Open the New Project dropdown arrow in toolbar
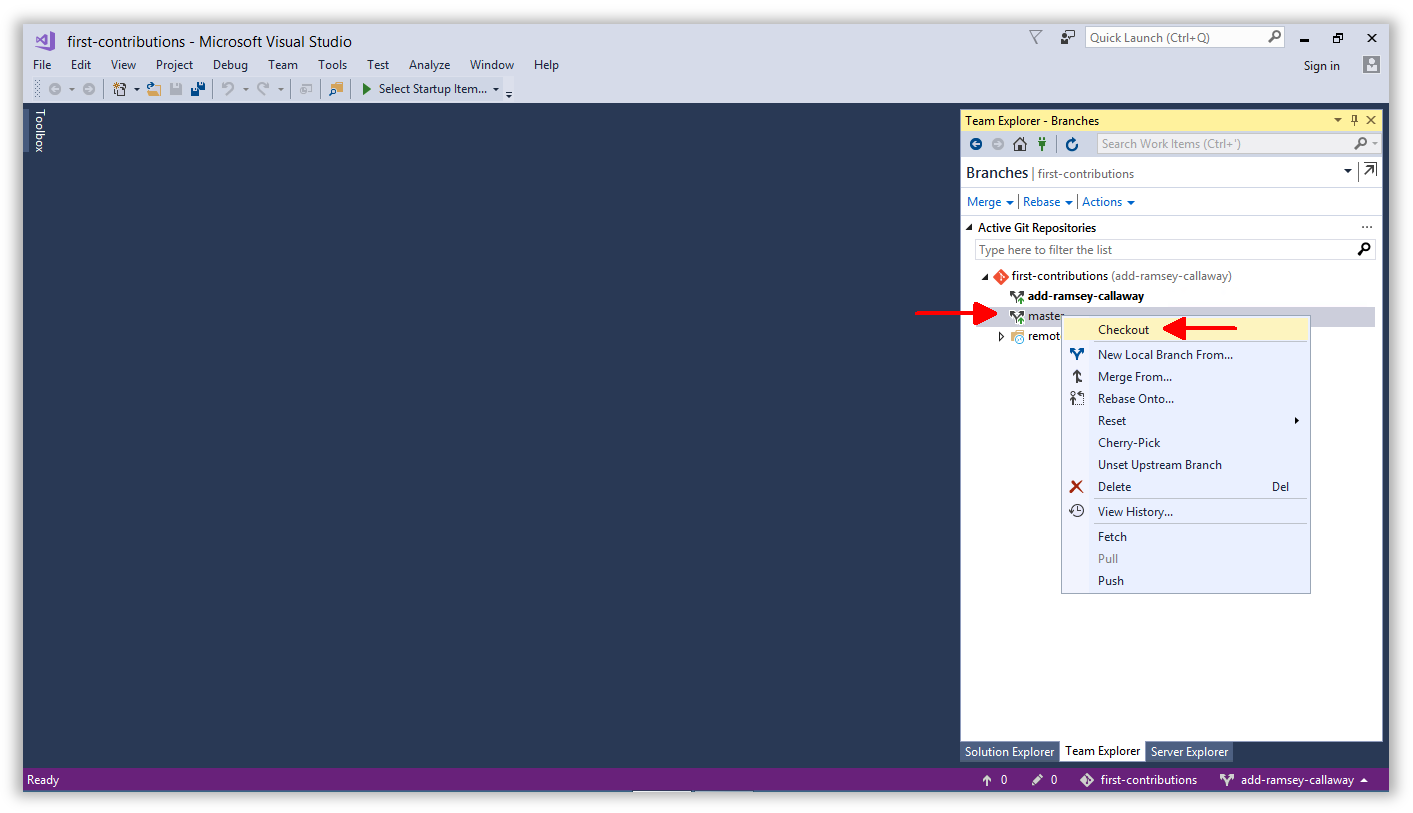The width and height of the screenshot is (1413, 813). (137, 89)
